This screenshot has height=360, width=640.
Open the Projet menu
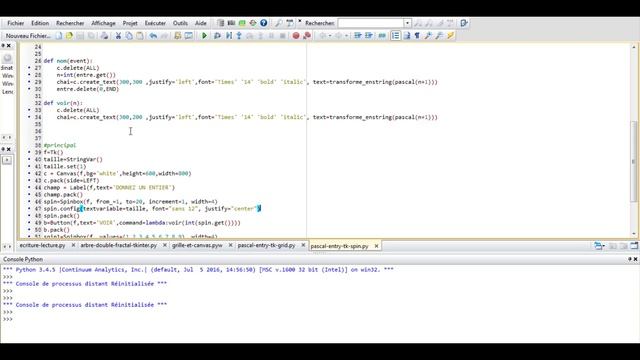(130, 23)
